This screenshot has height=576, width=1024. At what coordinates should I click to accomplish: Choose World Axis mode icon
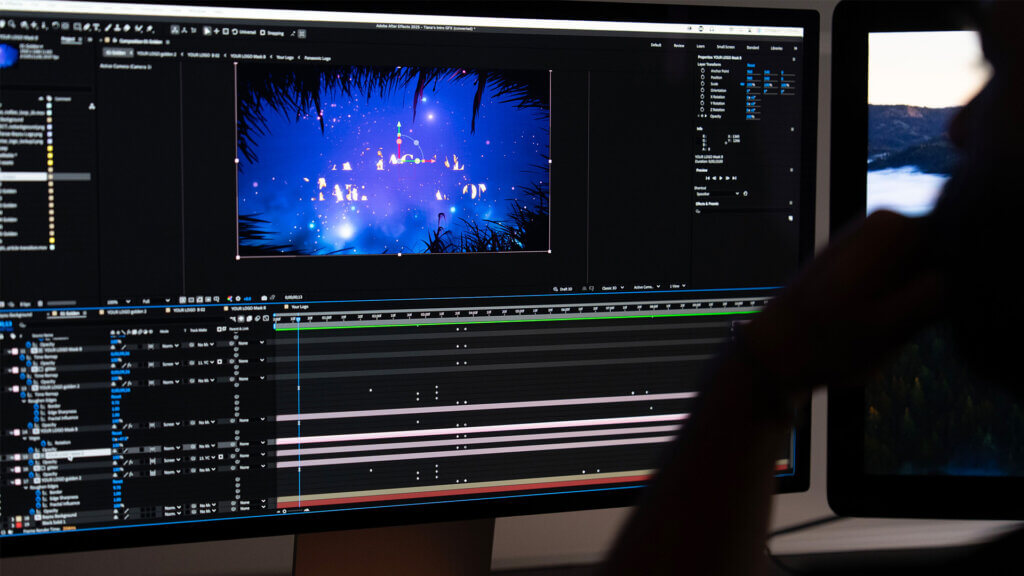coord(184,31)
